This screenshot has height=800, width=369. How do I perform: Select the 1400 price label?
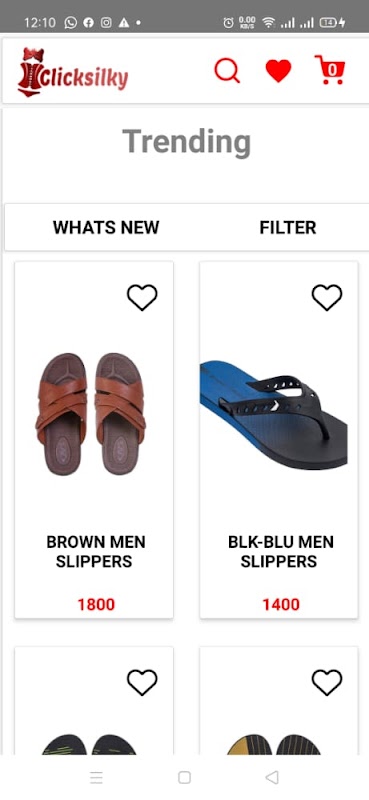(281, 605)
